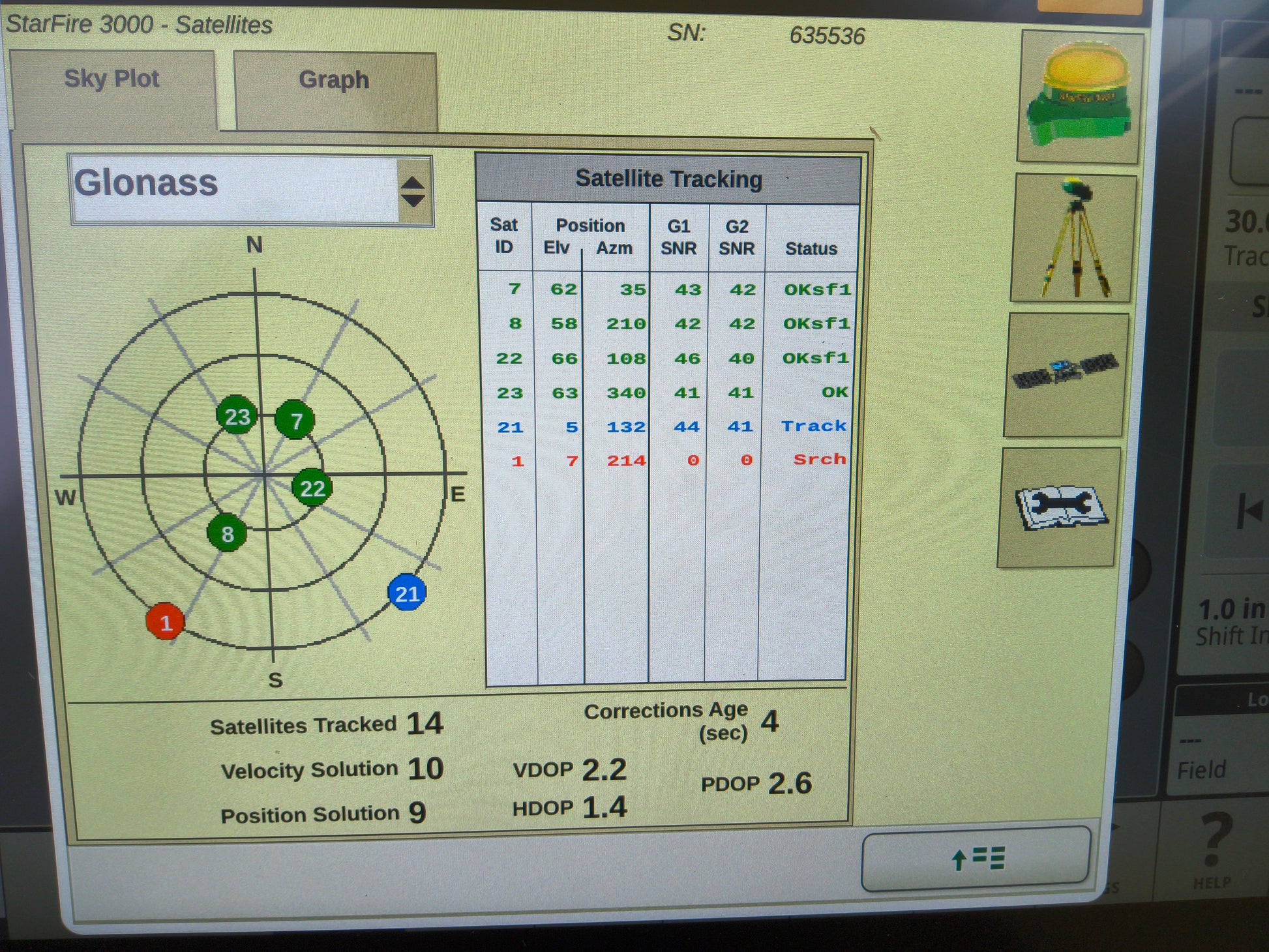Click the OK status for satellite 23
The height and width of the screenshot is (952, 1269).
pyautogui.click(x=835, y=392)
